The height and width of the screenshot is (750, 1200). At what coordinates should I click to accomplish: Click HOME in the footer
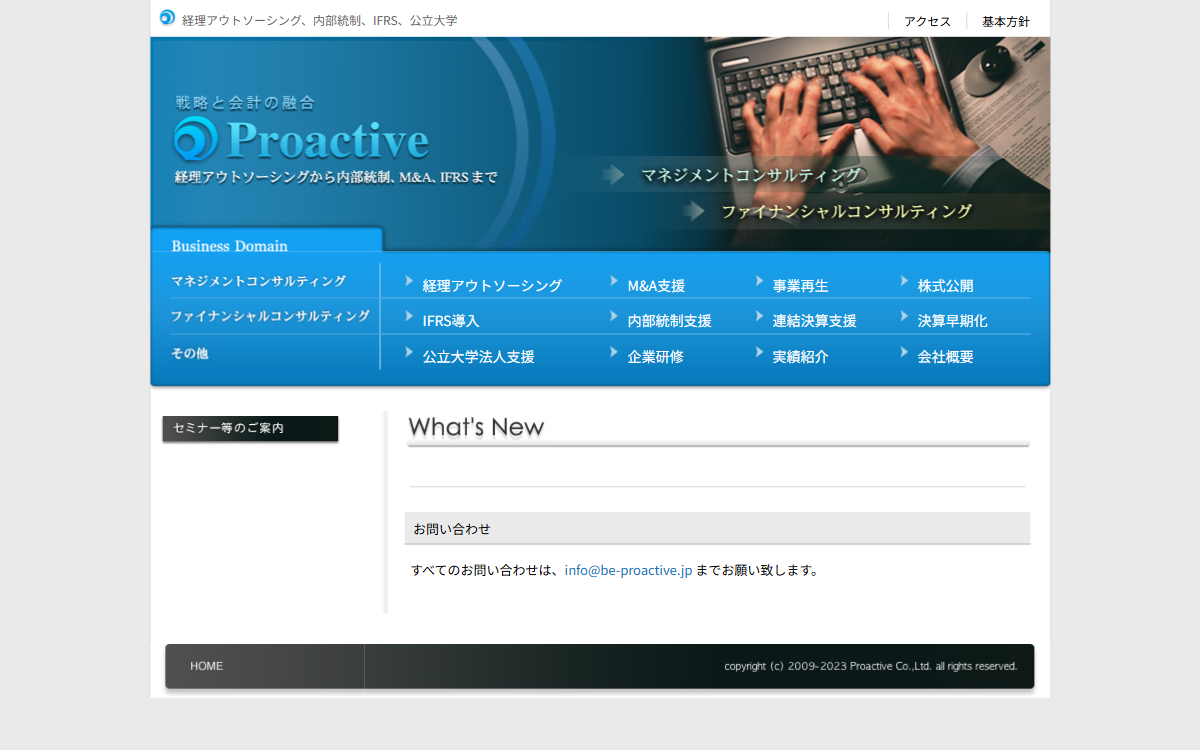pos(207,666)
